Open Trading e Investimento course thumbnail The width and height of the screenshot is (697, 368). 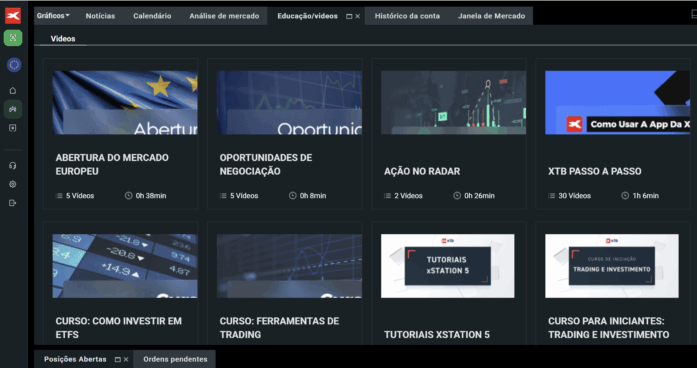[612, 266]
